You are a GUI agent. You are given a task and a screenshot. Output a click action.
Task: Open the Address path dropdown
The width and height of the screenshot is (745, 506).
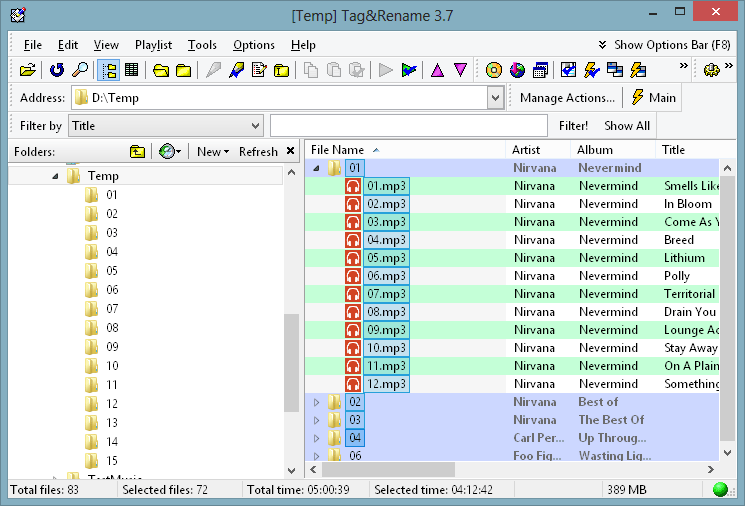[495, 98]
